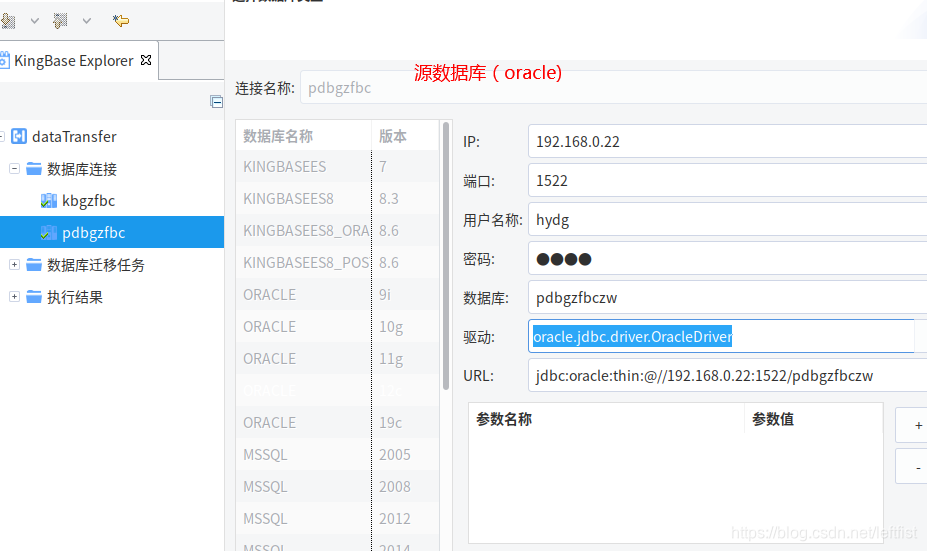Switch to the KingBase Explorer tab
The height and width of the screenshot is (551, 927).
pyautogui.click(x=73, y=60)
